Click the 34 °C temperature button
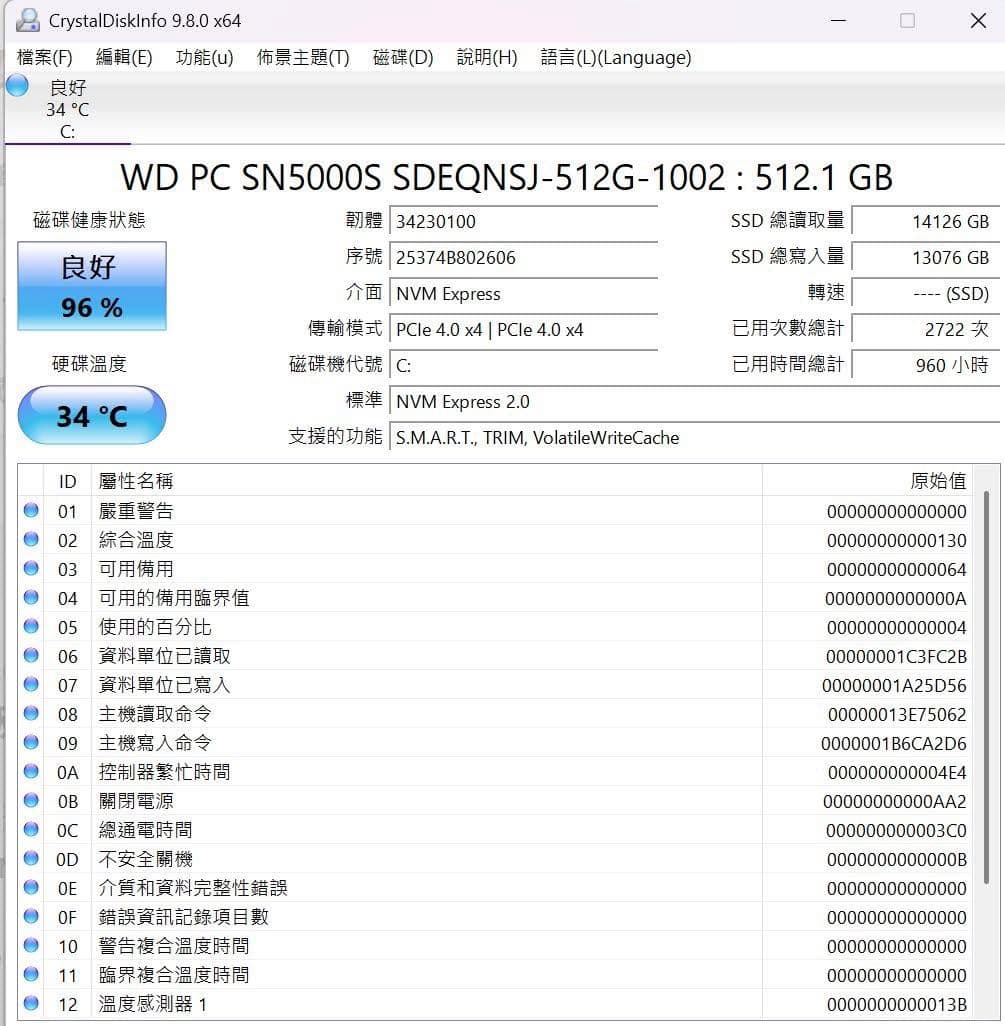 click(x=92, y=416)
